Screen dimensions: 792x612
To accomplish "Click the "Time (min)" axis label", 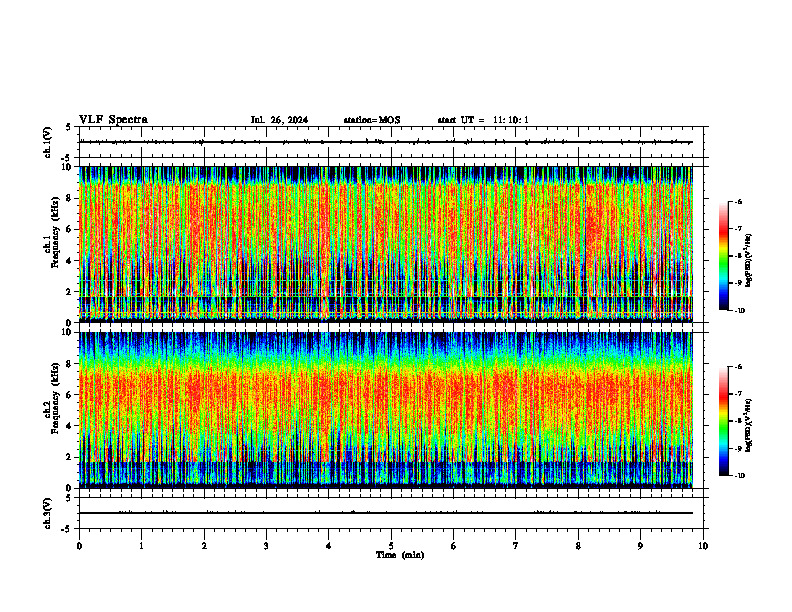I will [x=400, y=555].
